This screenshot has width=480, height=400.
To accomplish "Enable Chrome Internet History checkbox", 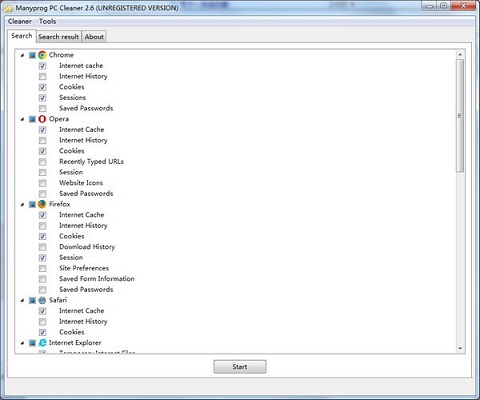I will coord(42,76).
